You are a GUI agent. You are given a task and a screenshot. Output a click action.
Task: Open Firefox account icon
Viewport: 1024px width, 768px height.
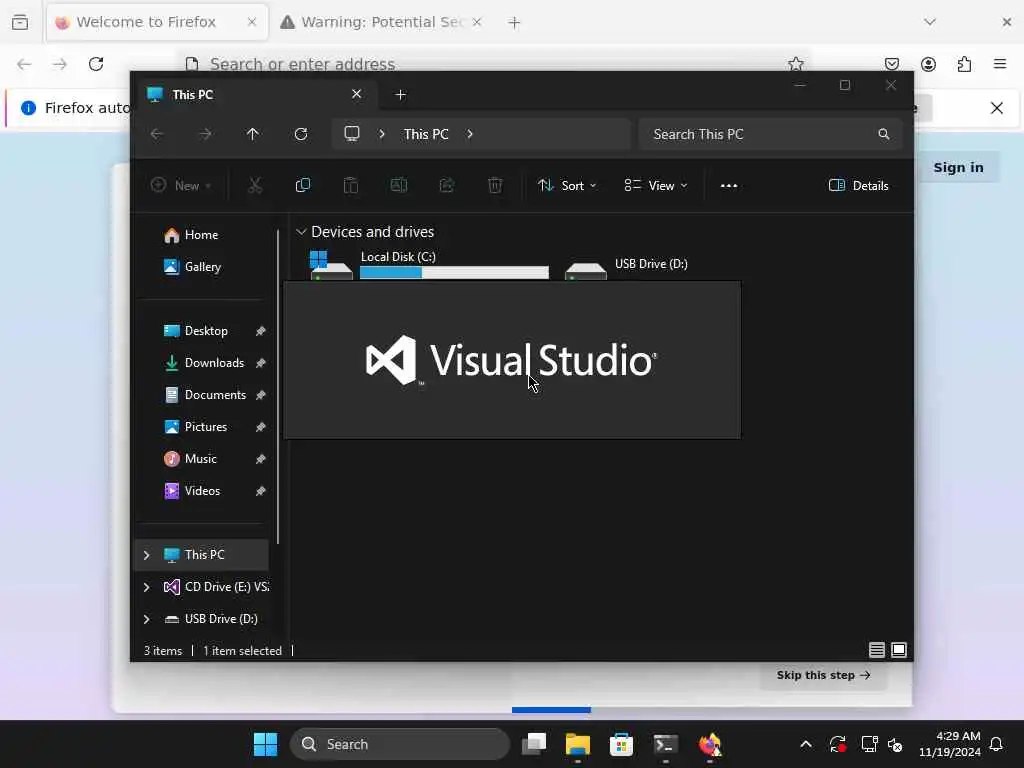pos(928,64)
